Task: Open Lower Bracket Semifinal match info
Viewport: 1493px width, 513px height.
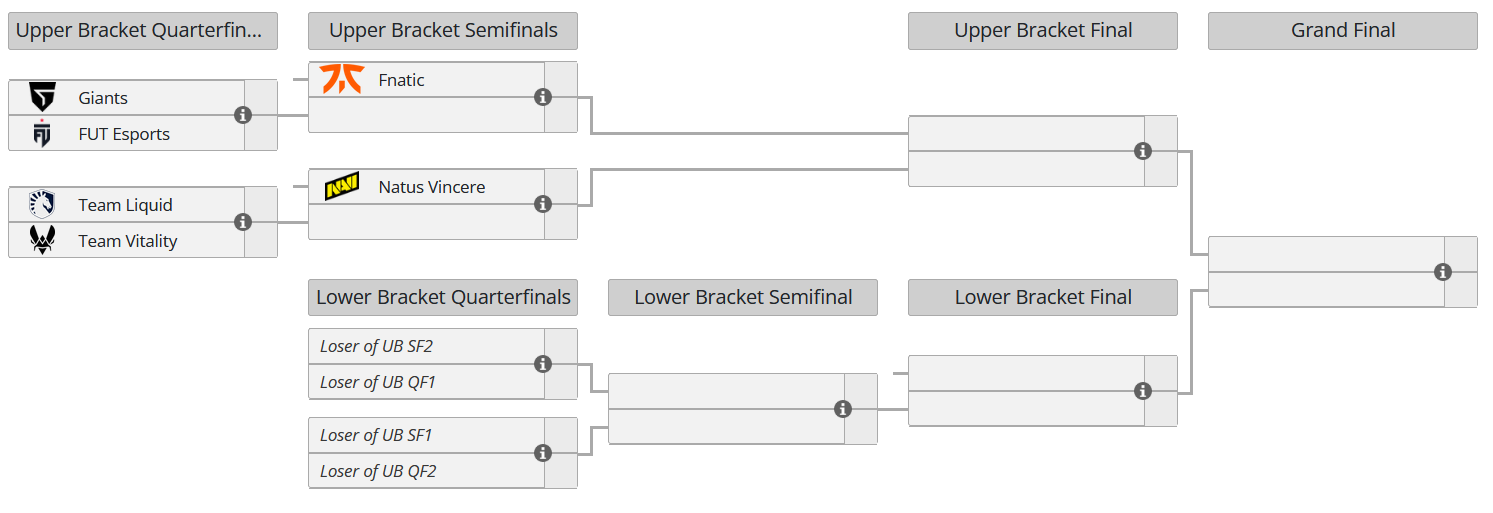Action: (x=843, y=409)
